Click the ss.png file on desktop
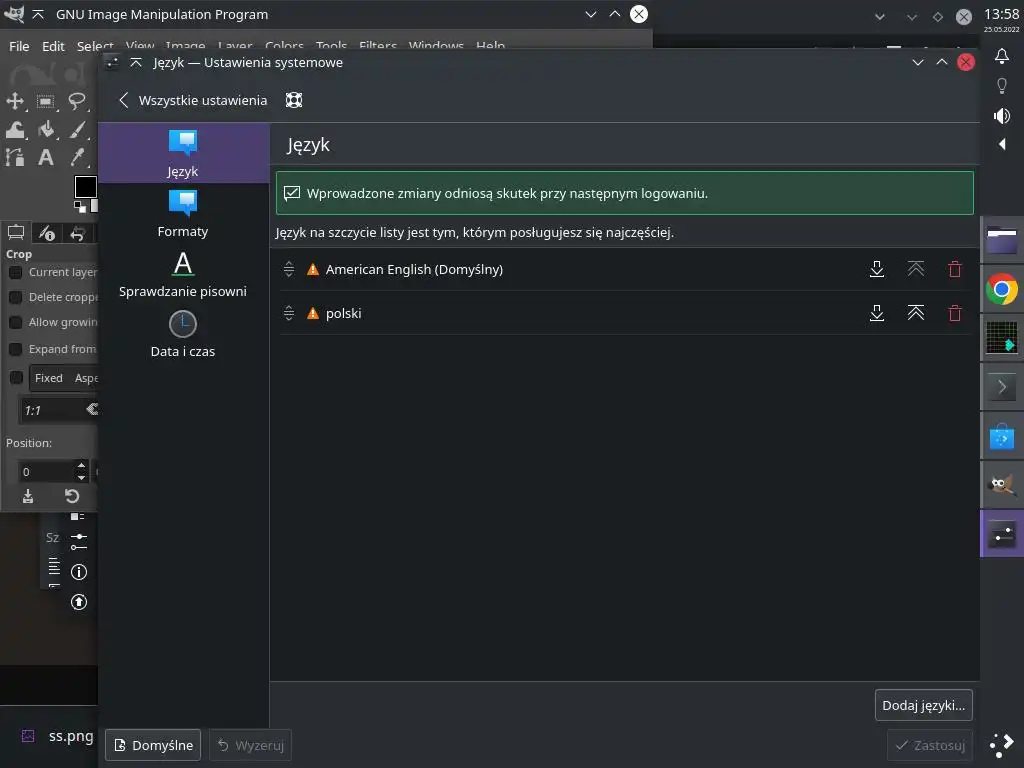The width and height of the screenshot is (1024, 768). 57,736
